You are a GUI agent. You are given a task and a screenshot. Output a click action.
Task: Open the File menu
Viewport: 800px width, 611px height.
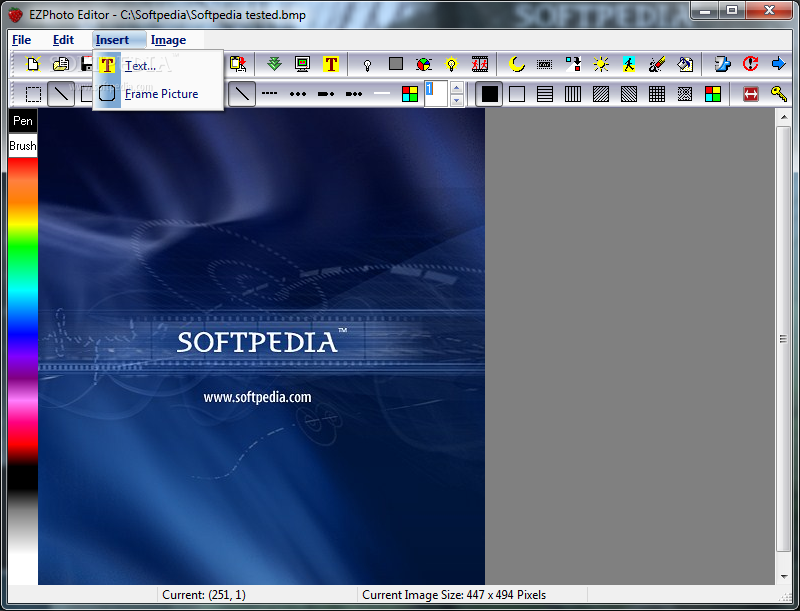click(x=21, y=40)
